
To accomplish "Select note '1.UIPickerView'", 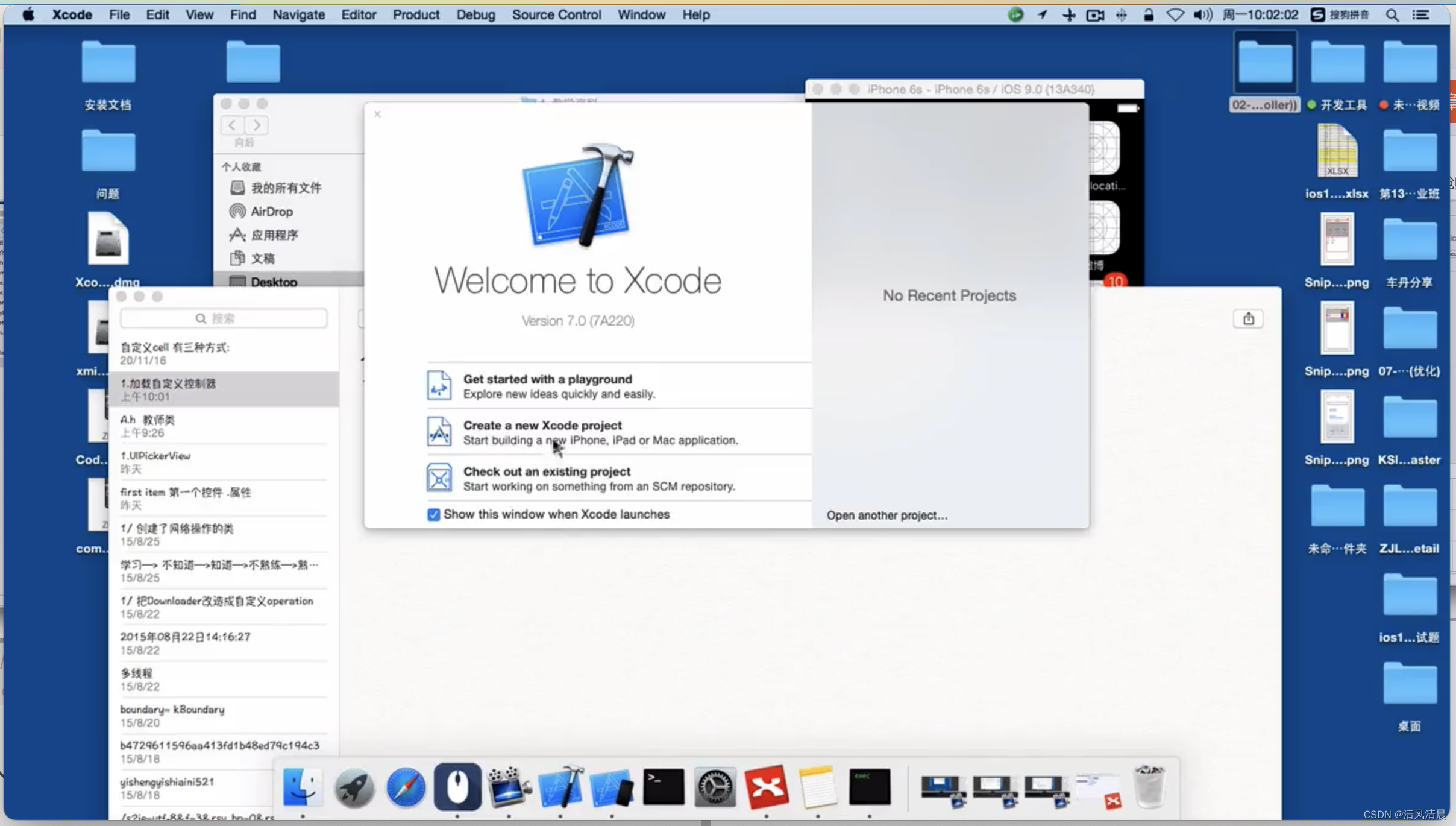I will 224,462.
